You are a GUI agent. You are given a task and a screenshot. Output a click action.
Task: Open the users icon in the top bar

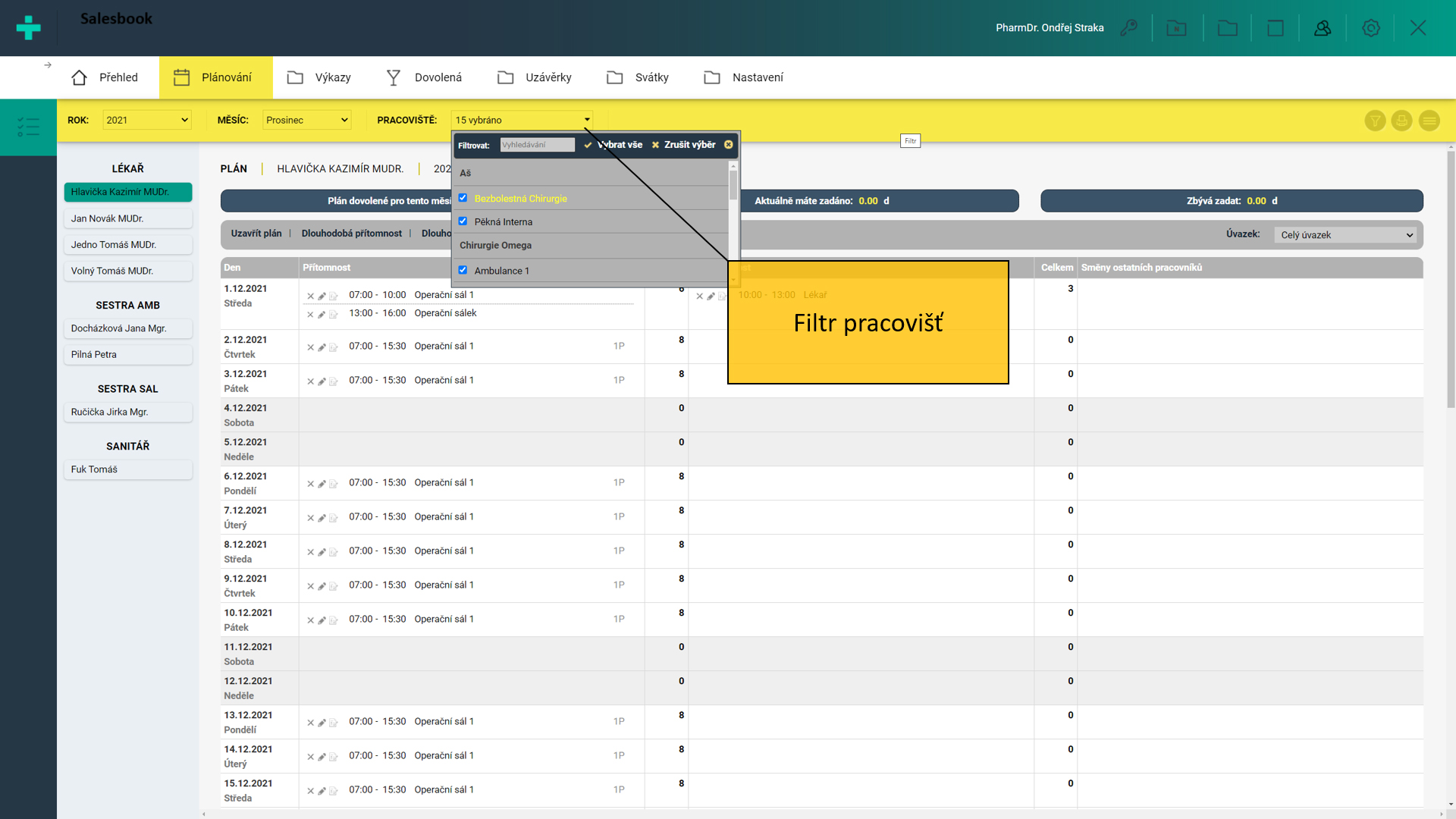coord(1323,28)
